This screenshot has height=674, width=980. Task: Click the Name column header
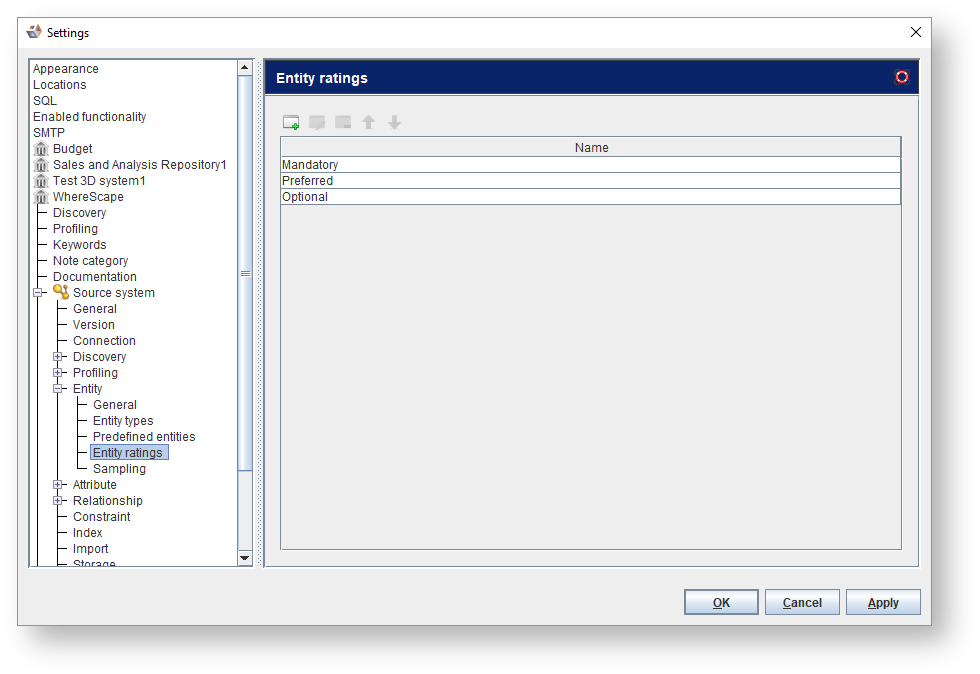(591, 148)
